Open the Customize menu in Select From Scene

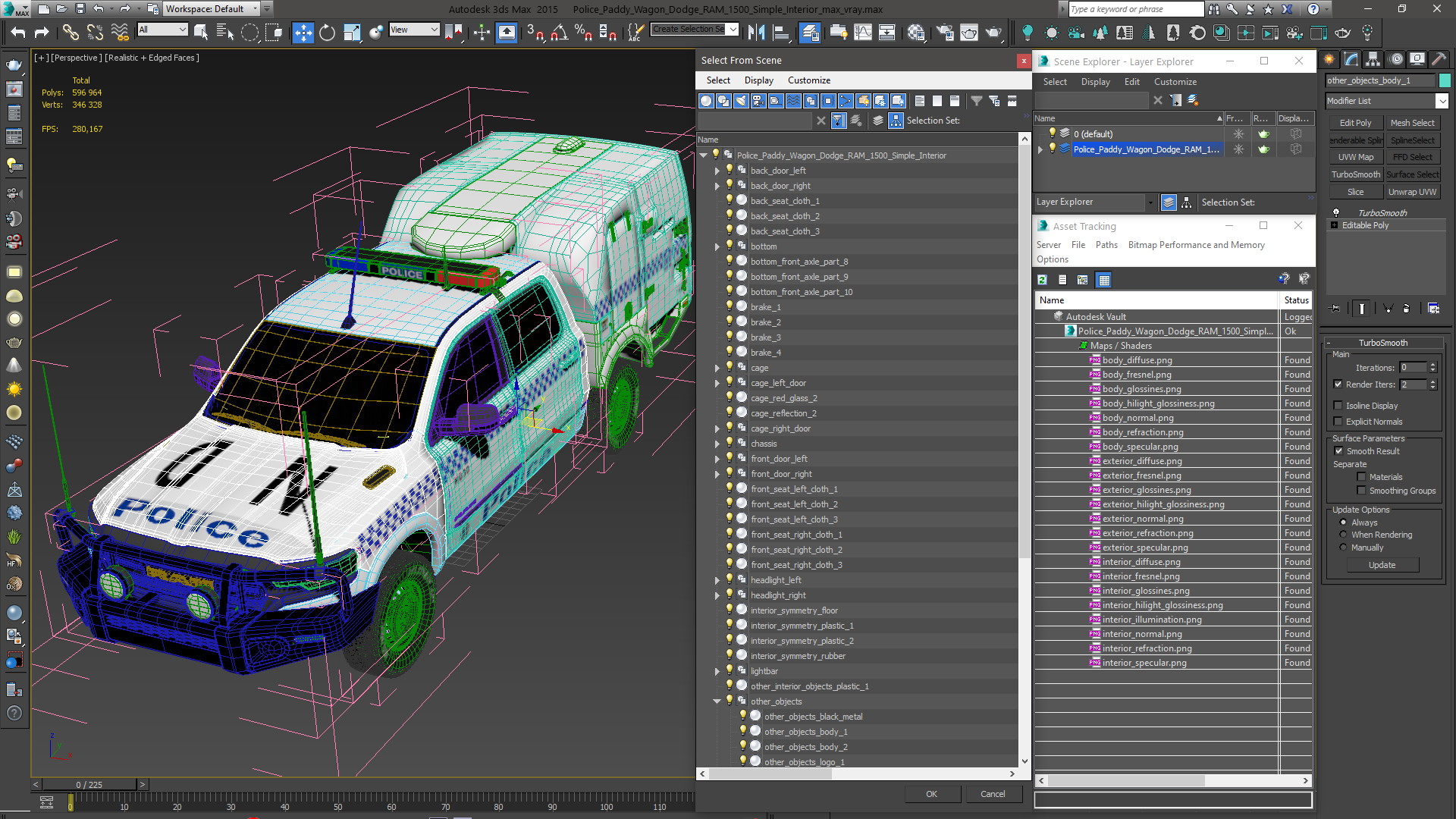click(808, 80)
